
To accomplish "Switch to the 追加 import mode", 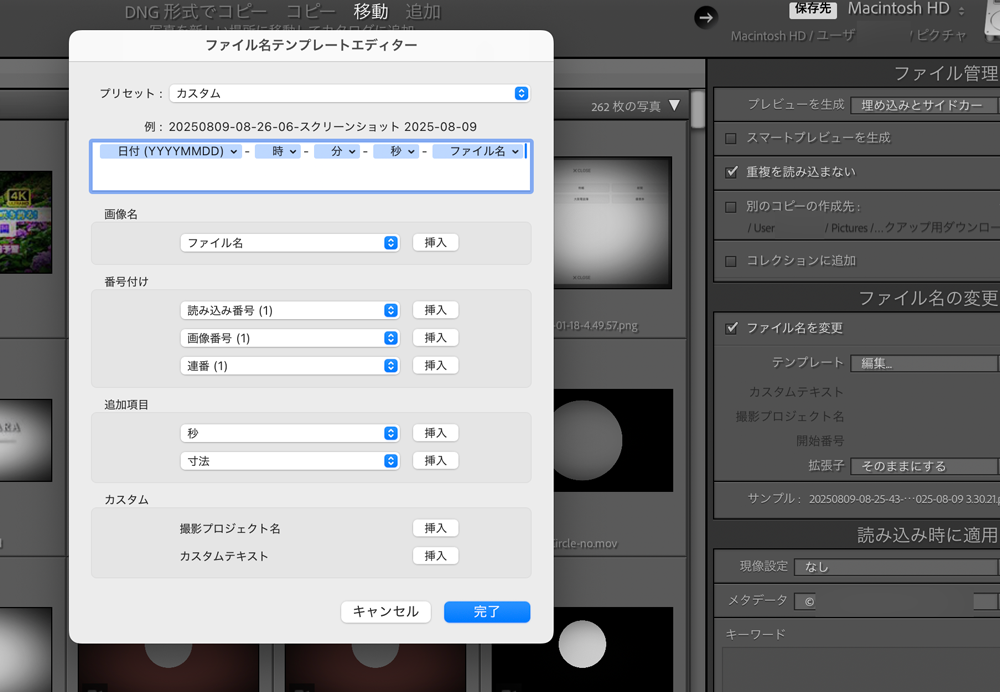I will click(423, 12).
